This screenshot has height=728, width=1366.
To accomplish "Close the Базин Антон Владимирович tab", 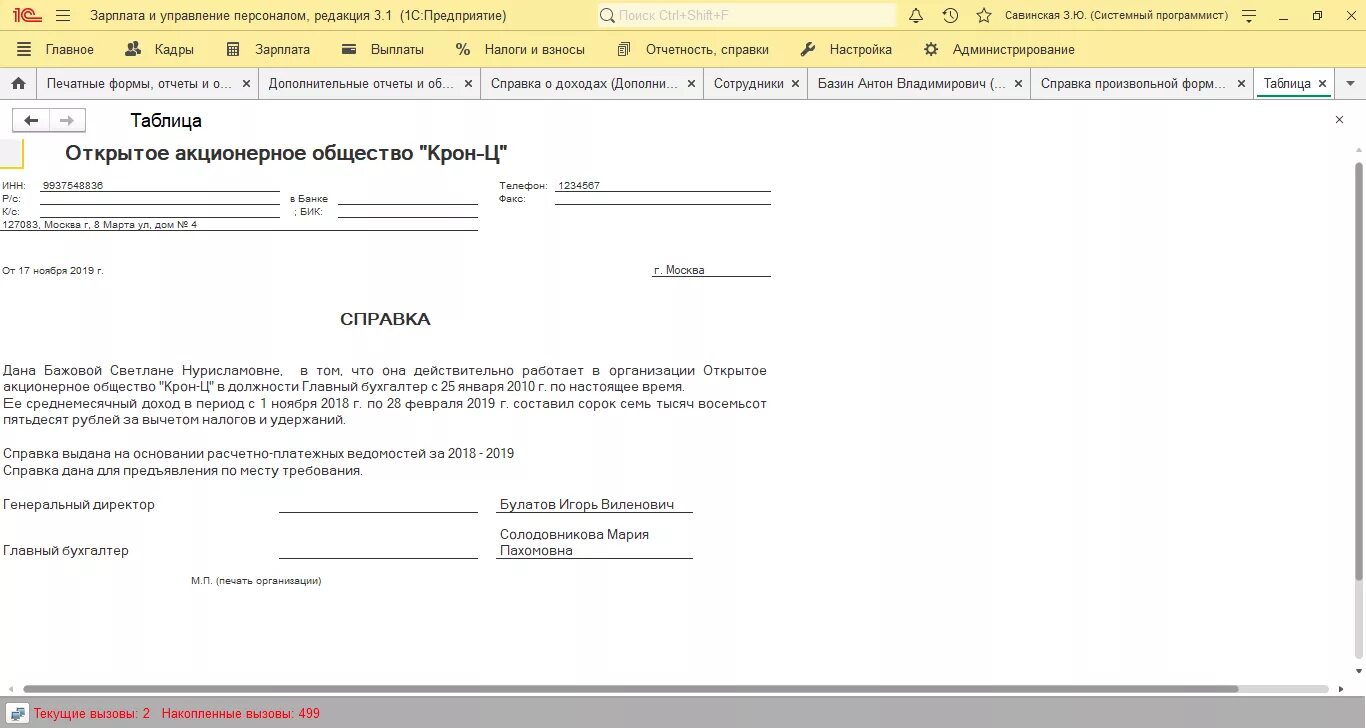I will [x=1018, y=84].
